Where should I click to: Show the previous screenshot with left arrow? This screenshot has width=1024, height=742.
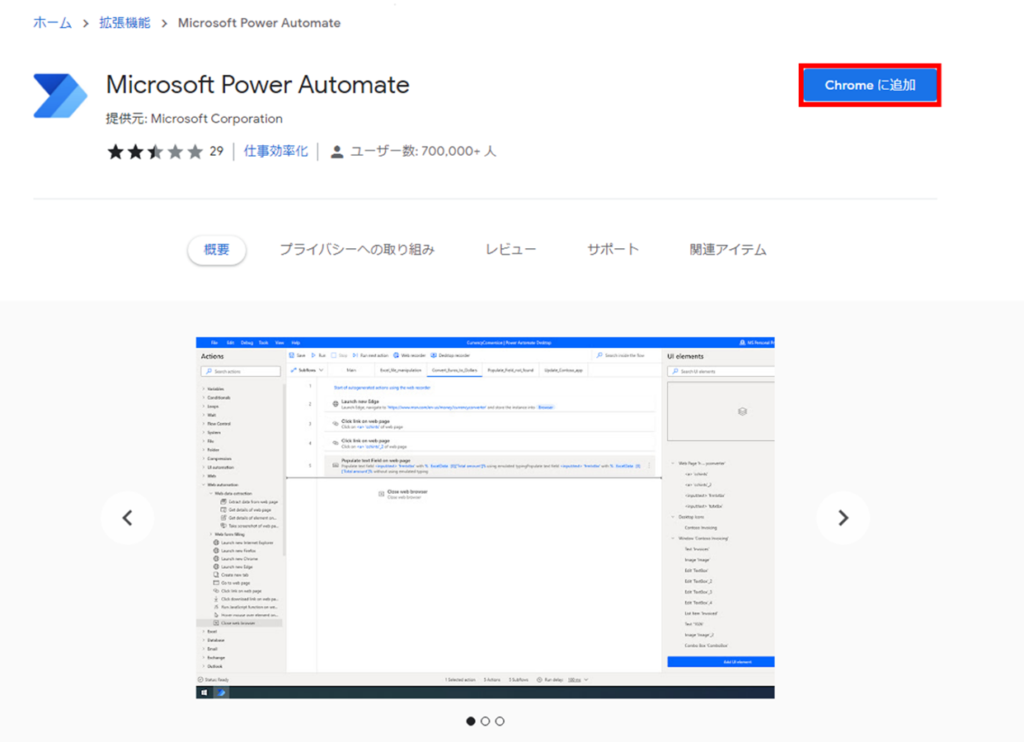[x=127, y=518]
